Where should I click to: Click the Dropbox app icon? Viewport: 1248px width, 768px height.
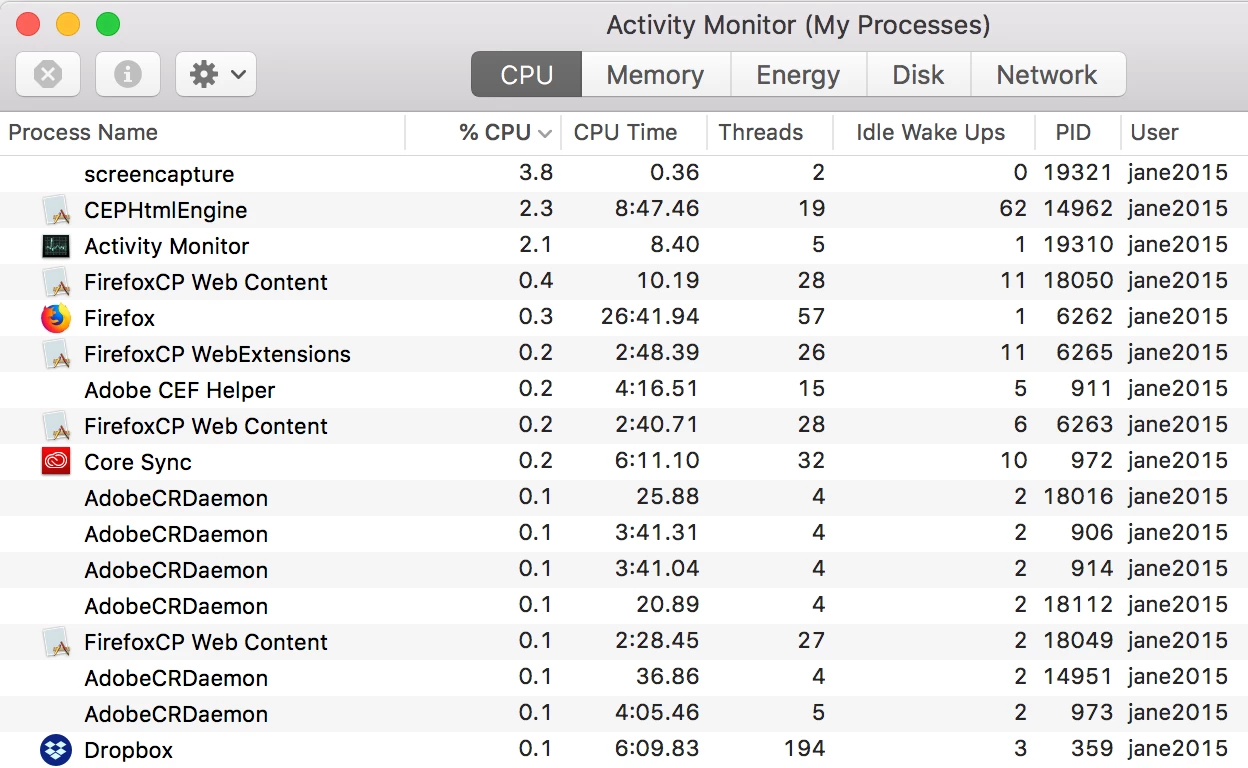click(x=56, y=750)
